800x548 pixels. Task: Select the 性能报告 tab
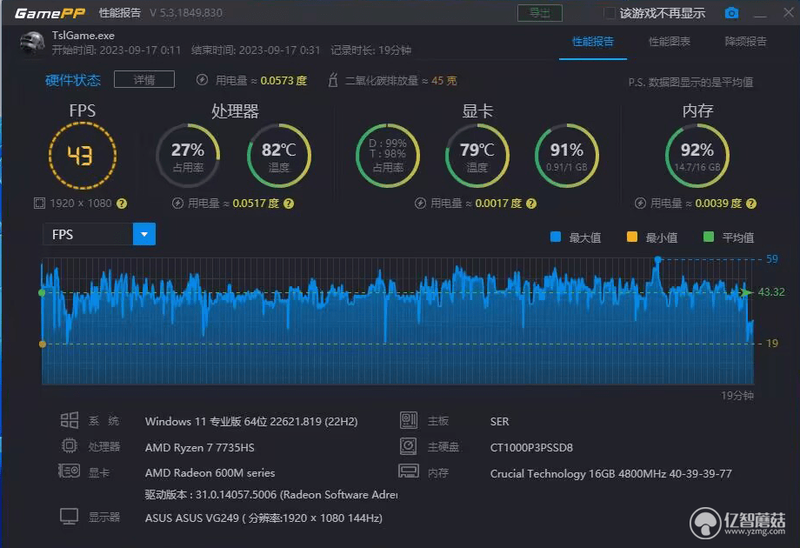pyautogui.click(x=593, y=41)
